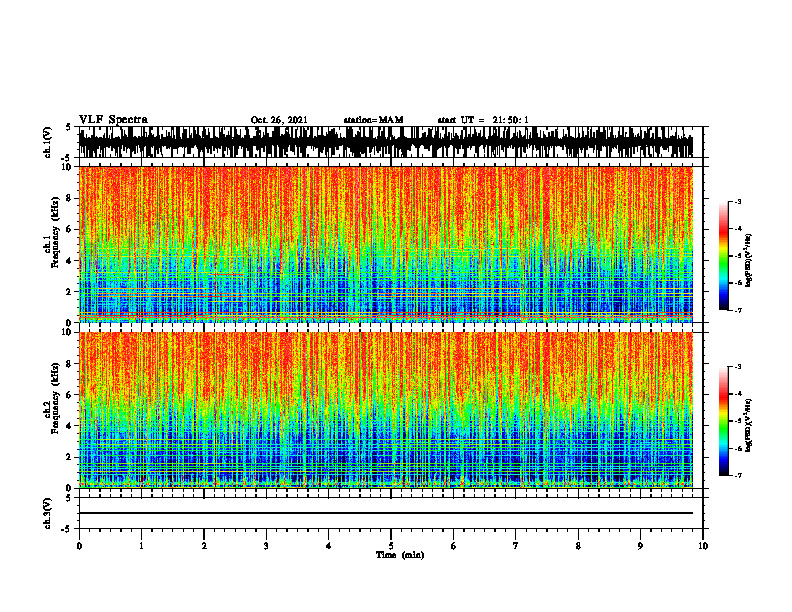Click the time axis tick label "7"
This screenshot has width=792, height=612.
[x=516, y=546]
